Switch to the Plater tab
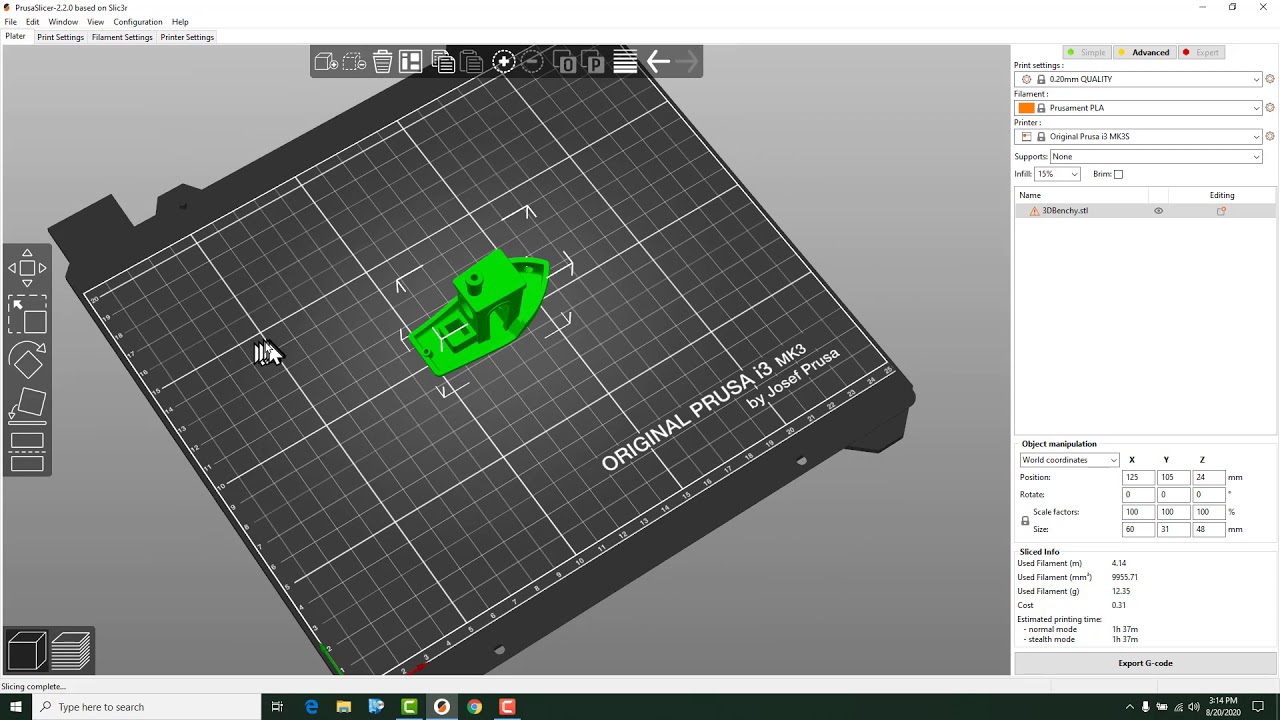 coord(15,37)
